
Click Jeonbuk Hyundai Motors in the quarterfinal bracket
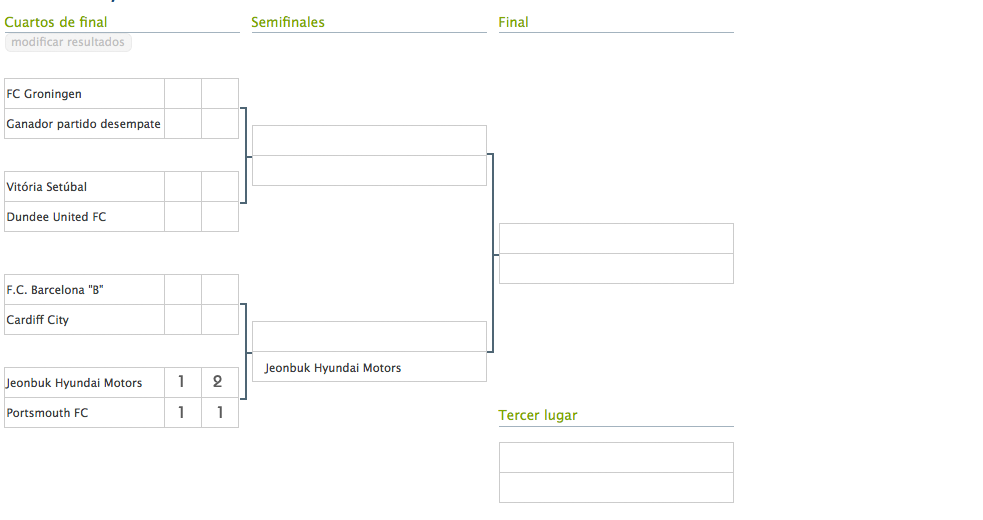tap(84, 383)
